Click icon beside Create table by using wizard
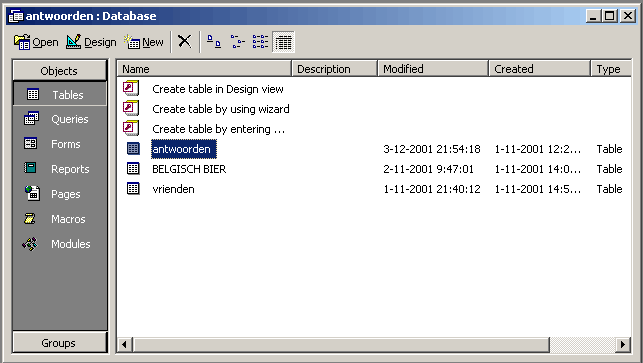 tap(132, 108)
